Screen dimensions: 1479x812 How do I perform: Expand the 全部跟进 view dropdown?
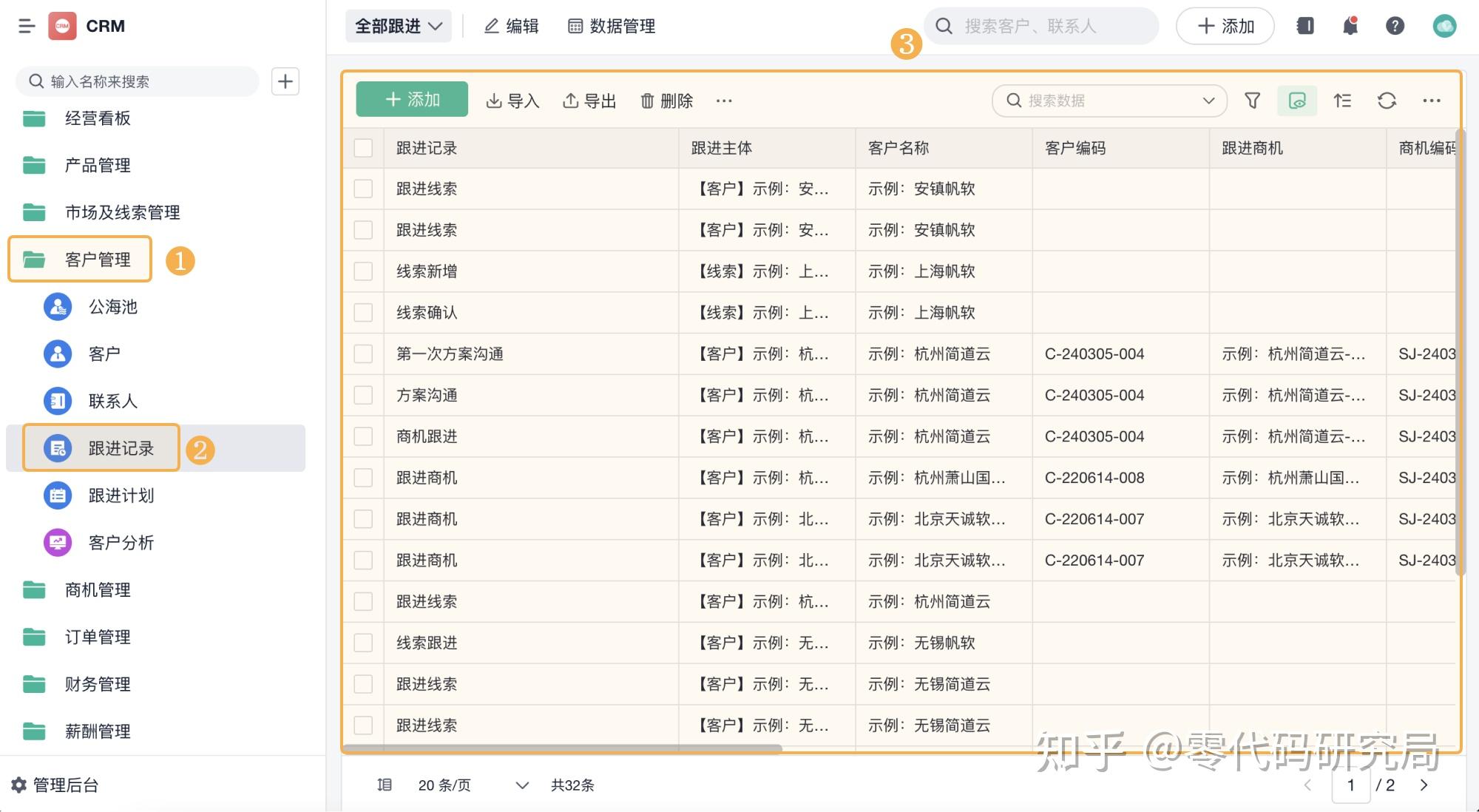pos(399,26)
